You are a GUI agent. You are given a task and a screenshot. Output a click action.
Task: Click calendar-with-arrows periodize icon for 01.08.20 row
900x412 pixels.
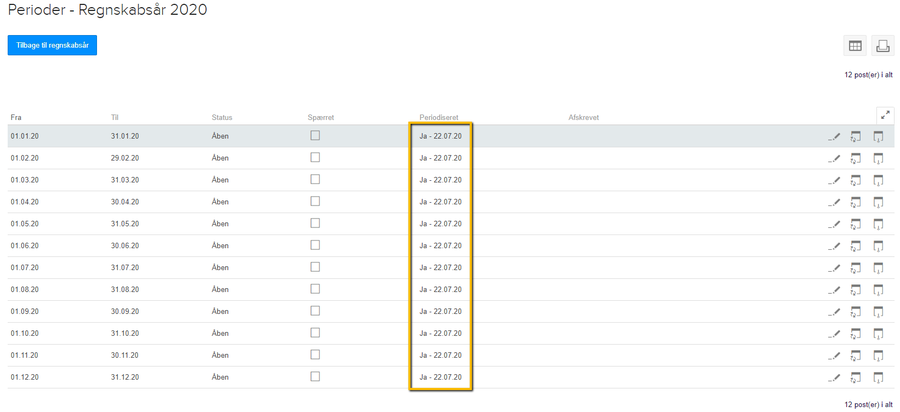point(856,290)
